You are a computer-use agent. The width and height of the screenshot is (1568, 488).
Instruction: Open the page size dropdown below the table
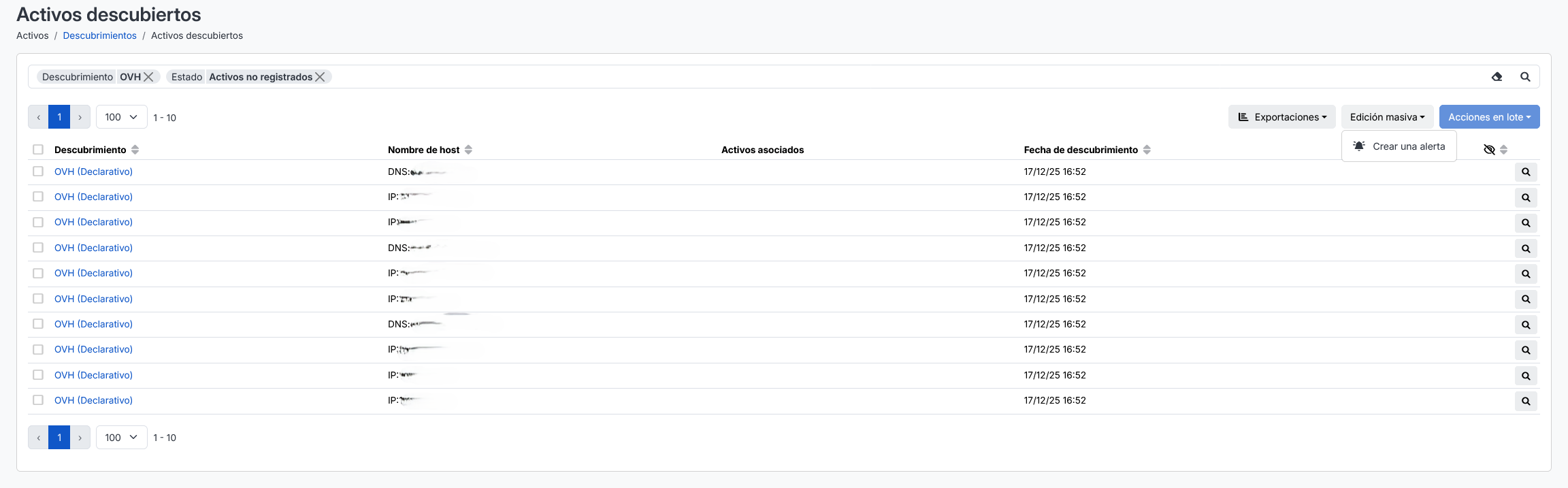(x=122, y=438)
